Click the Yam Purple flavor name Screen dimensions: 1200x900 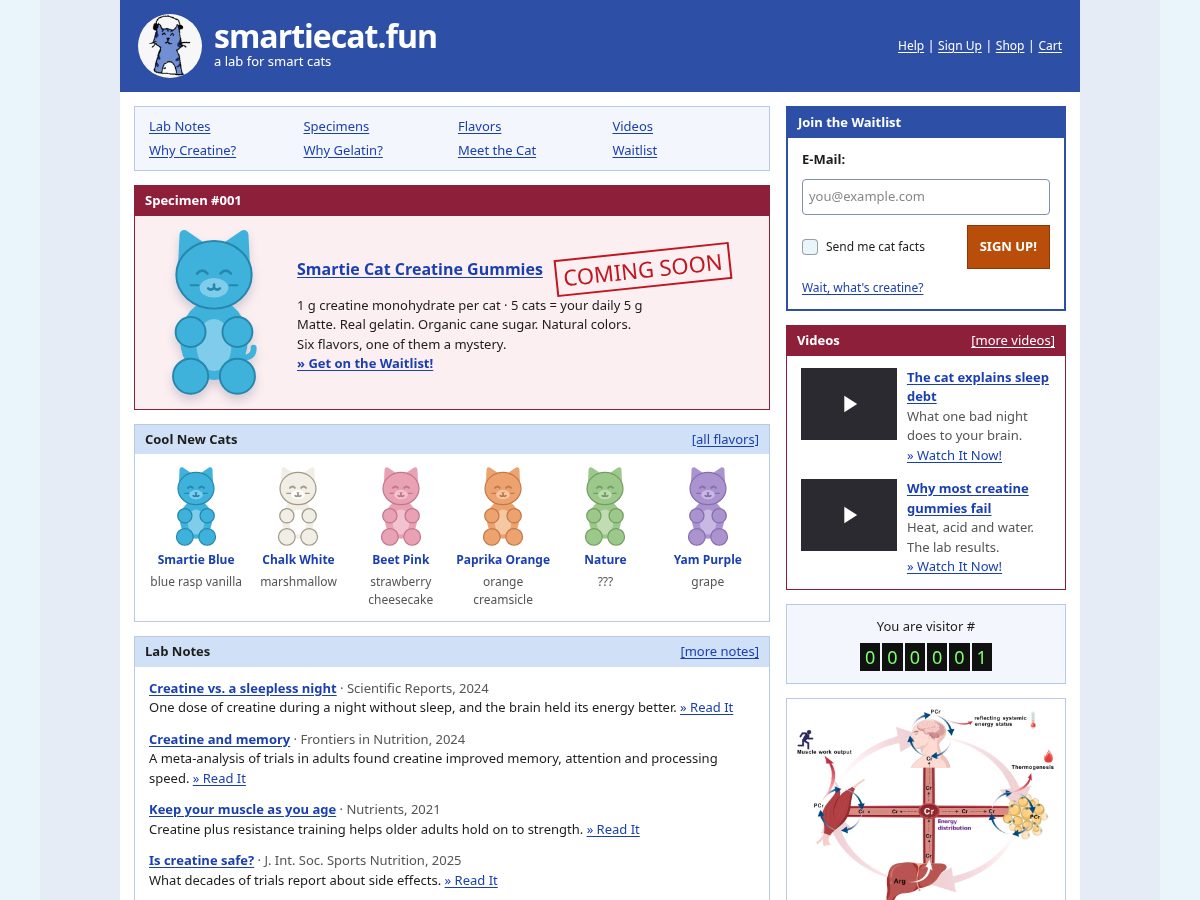[x=708, y=560]
